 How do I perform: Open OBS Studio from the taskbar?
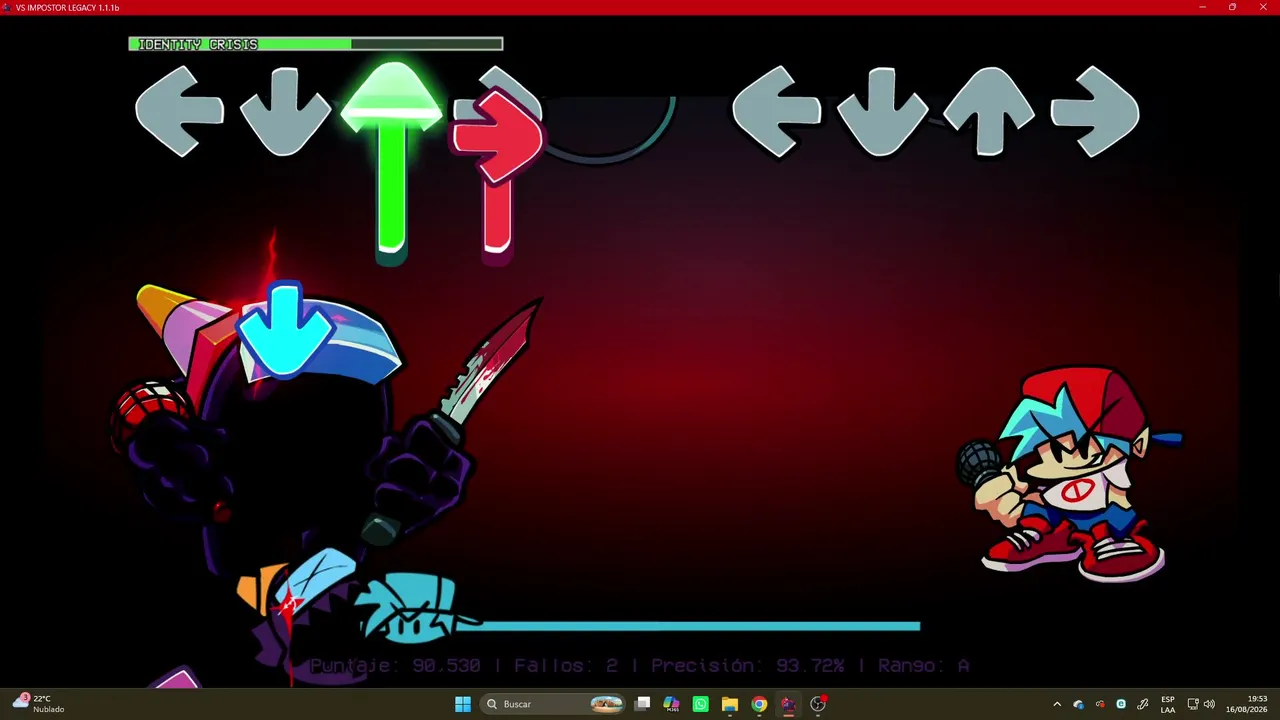point(818,704)
